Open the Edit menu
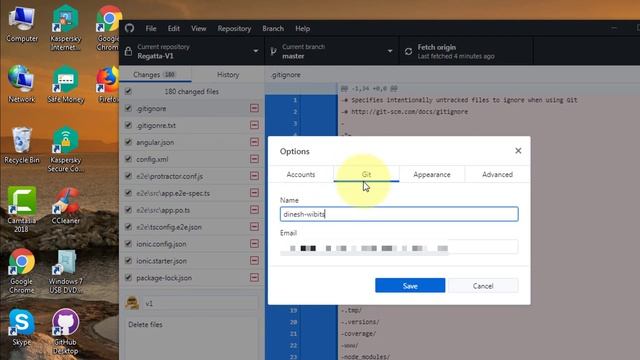This screenshot has height=360, width=640. tap(173, 29)
